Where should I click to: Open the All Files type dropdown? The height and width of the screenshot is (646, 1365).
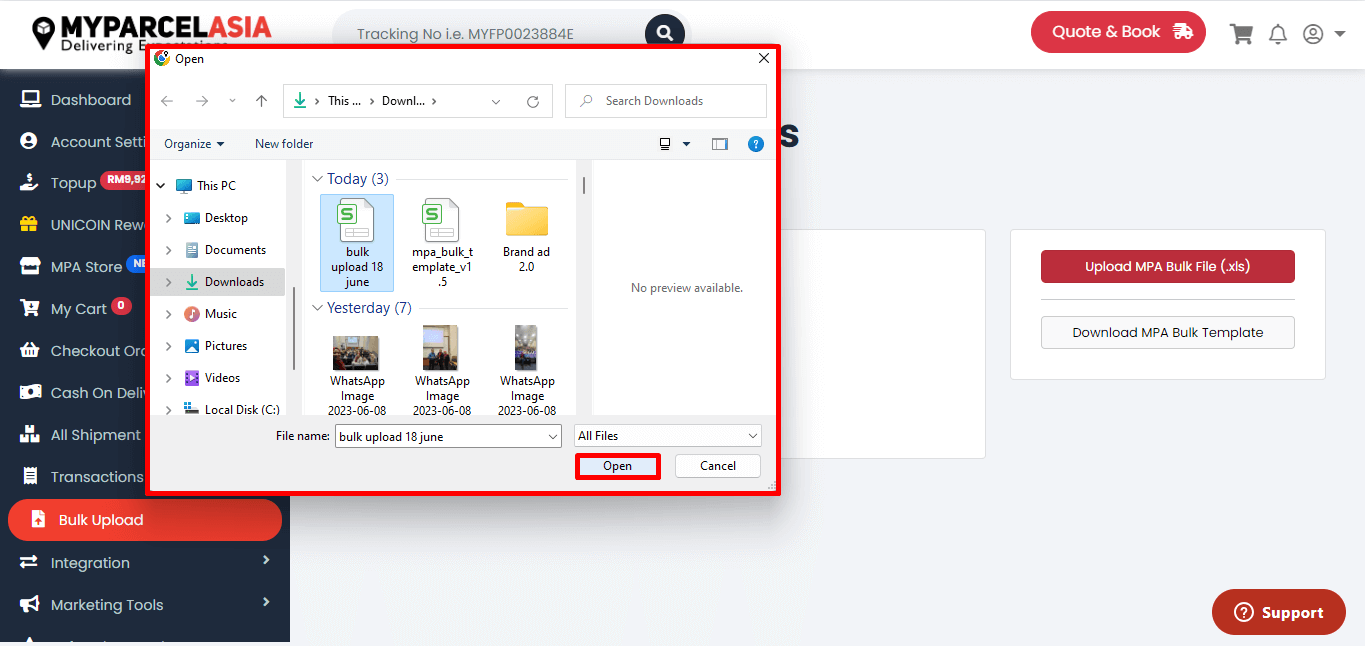668,436
